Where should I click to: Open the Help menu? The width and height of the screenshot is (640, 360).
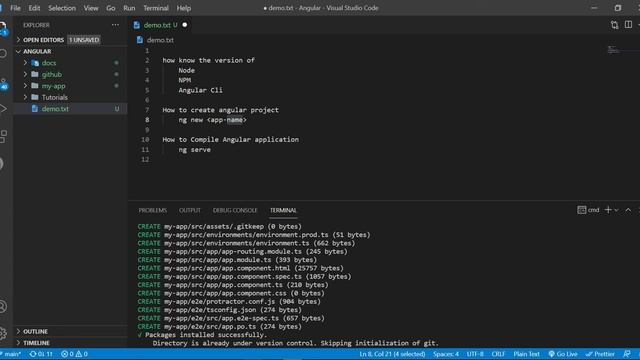184,8
